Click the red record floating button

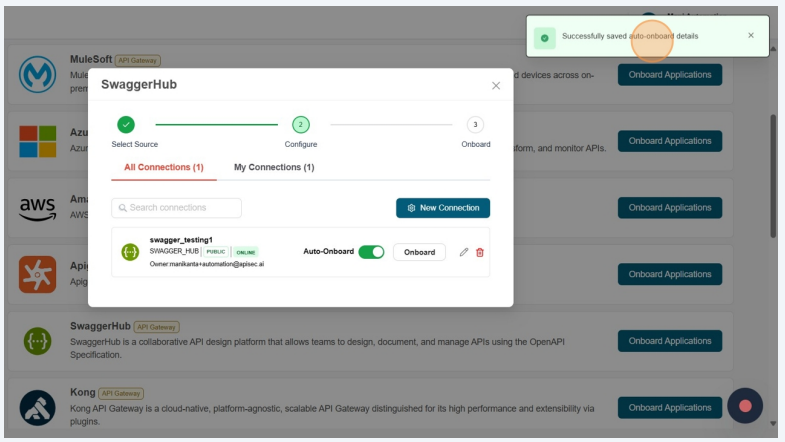[745, 406]
